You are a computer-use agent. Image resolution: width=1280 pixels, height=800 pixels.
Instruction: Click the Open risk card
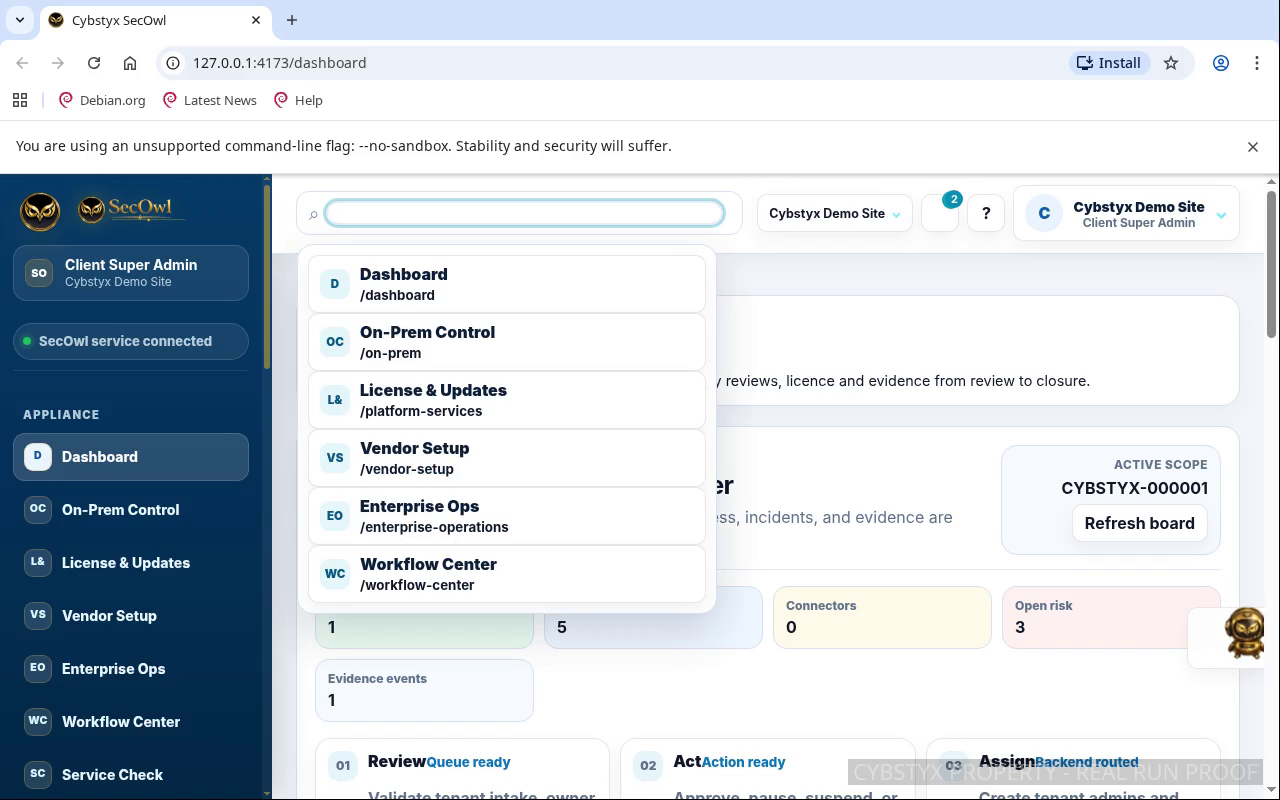tap(1111, 617)
